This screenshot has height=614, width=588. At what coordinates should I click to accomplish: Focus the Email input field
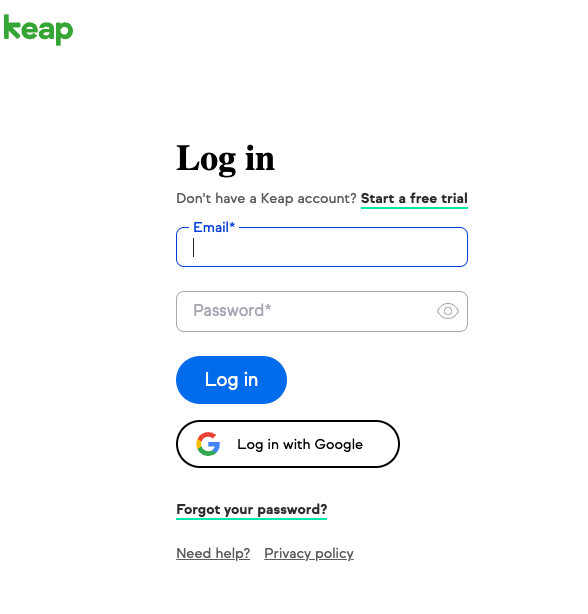[x=322, y=247]
